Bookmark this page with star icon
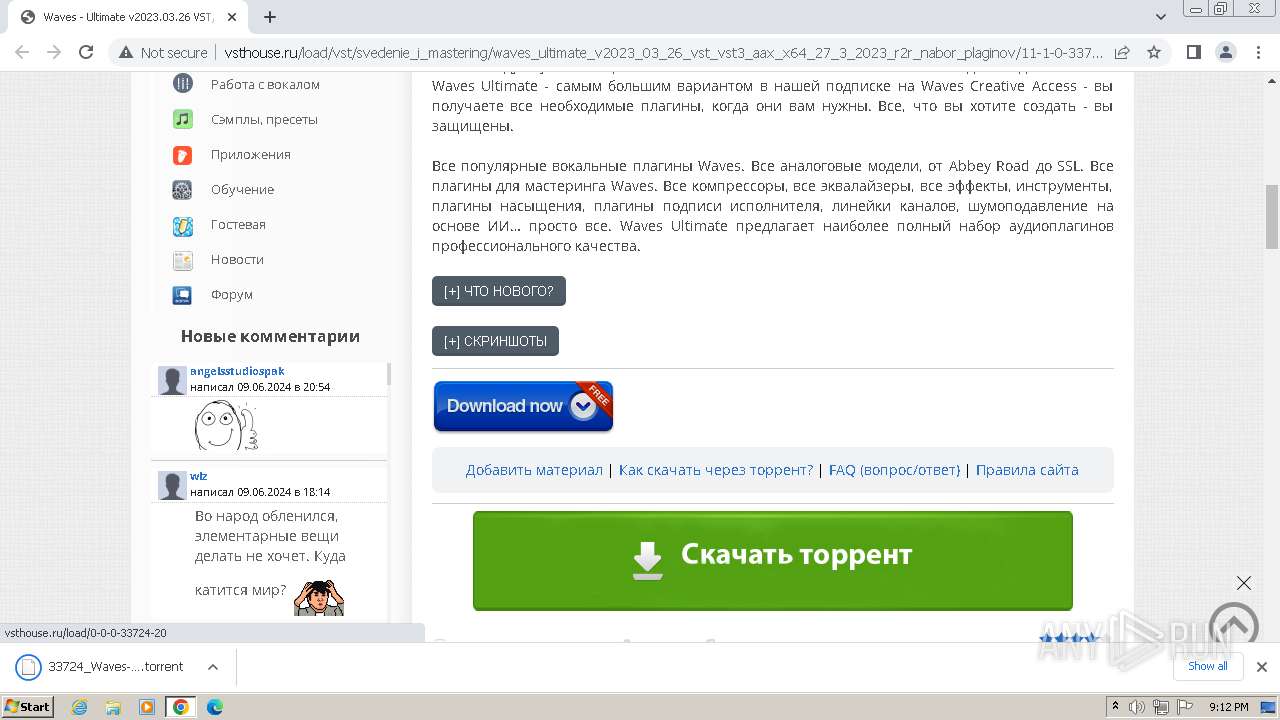This screenshot has width=1280, height=720. [1154, 52]
